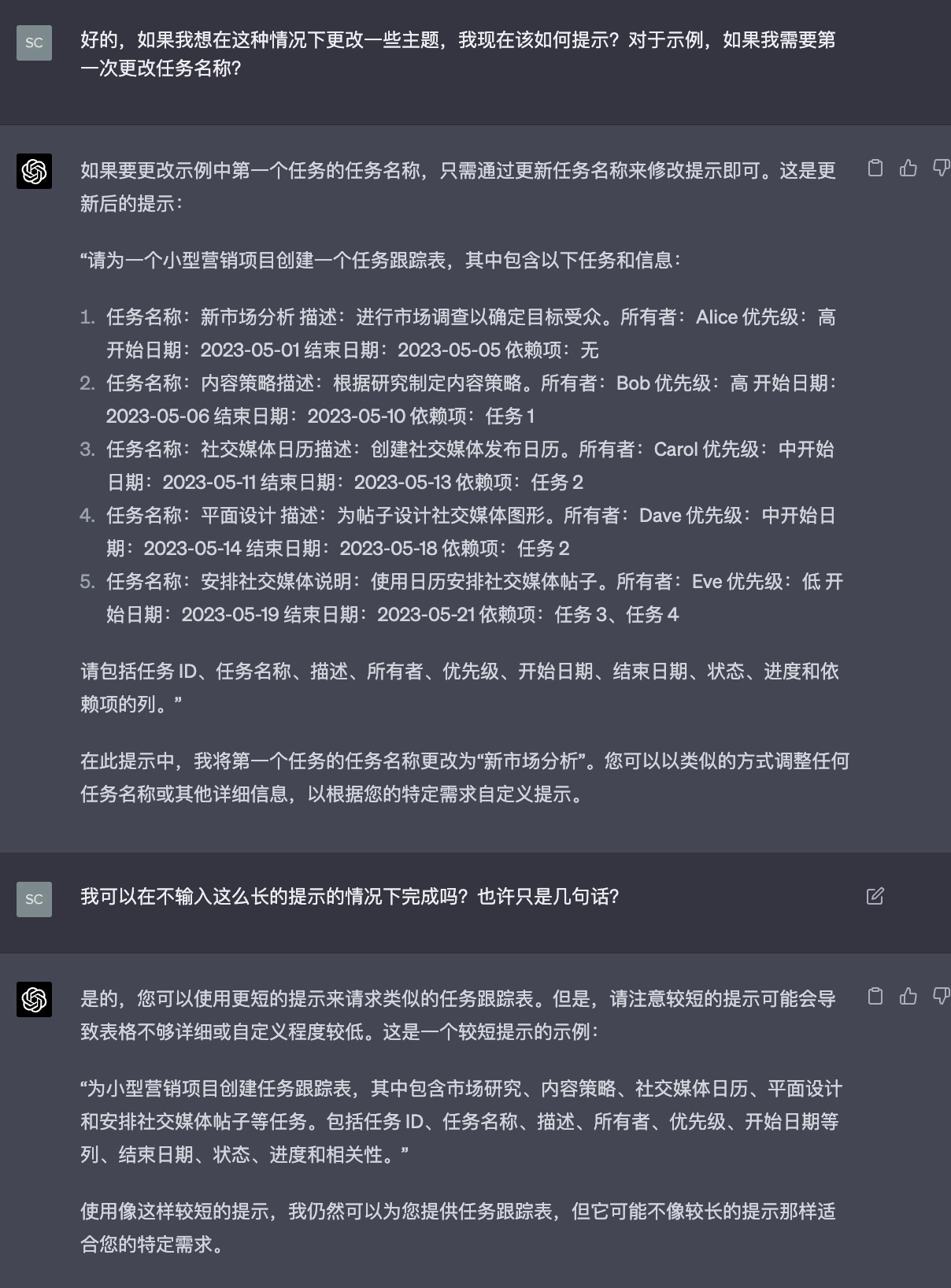The height and width of the screenshot is (1288, 951).
Task: Click the quoted short prompt starting 为小型营销项目
Action: (x=461, y=1121)
